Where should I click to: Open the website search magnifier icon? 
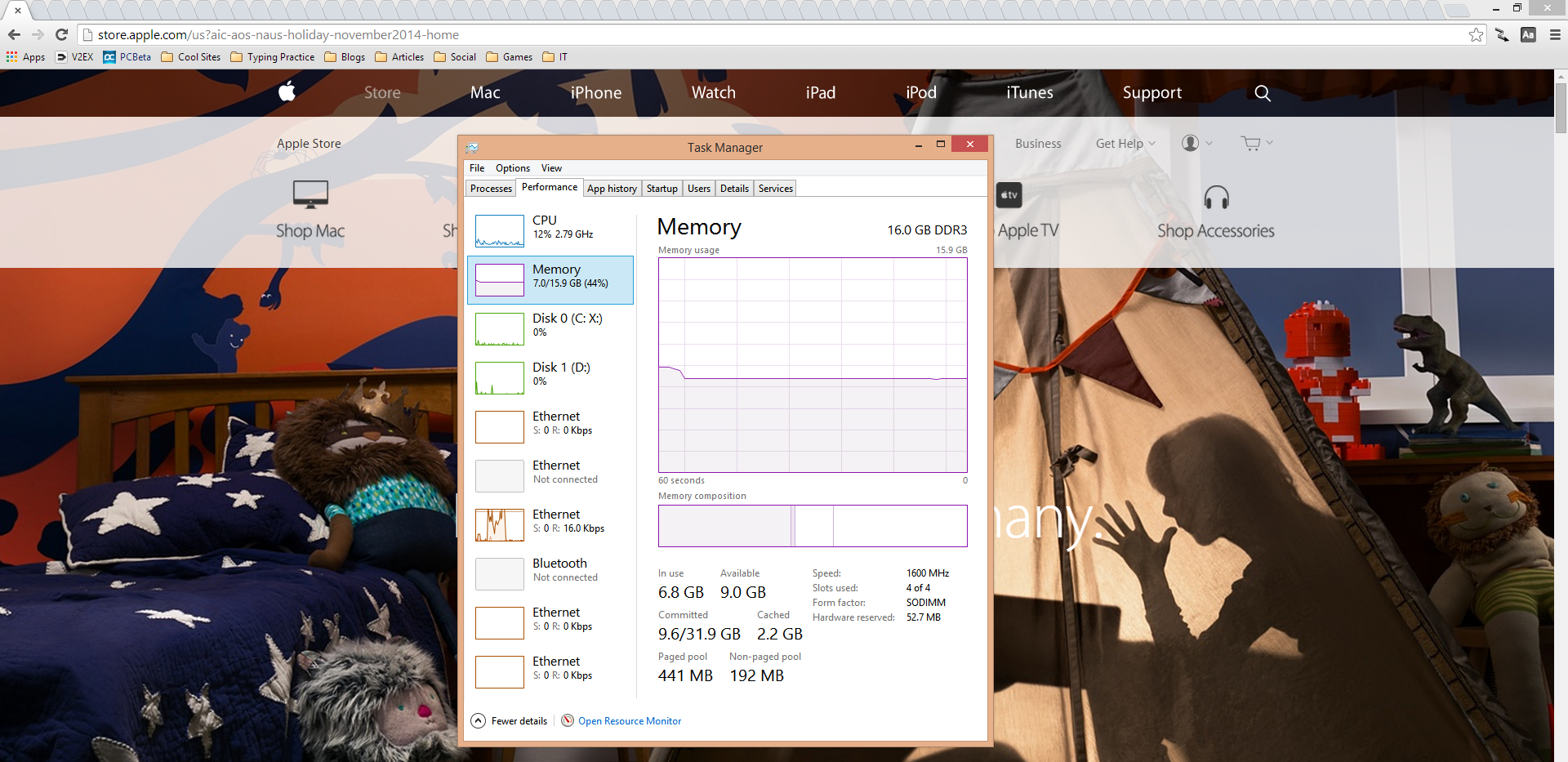[x=1262, y=93]
